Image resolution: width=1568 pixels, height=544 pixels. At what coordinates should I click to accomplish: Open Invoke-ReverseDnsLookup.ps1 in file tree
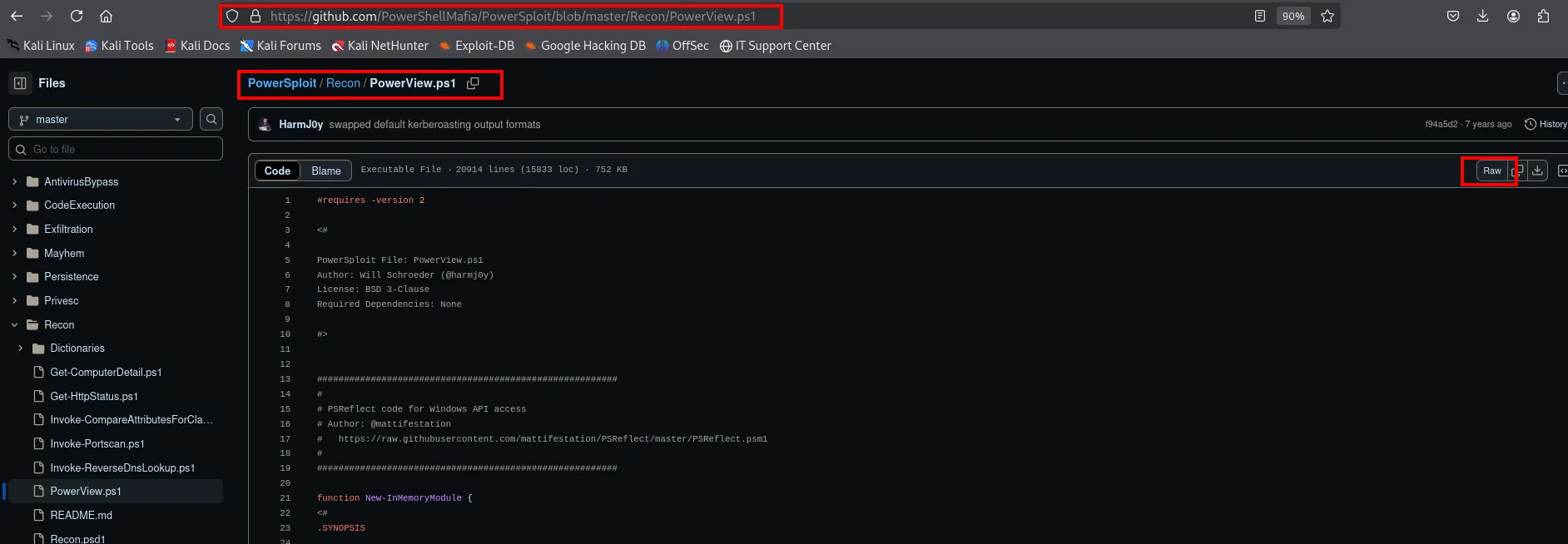pos(122,467)
